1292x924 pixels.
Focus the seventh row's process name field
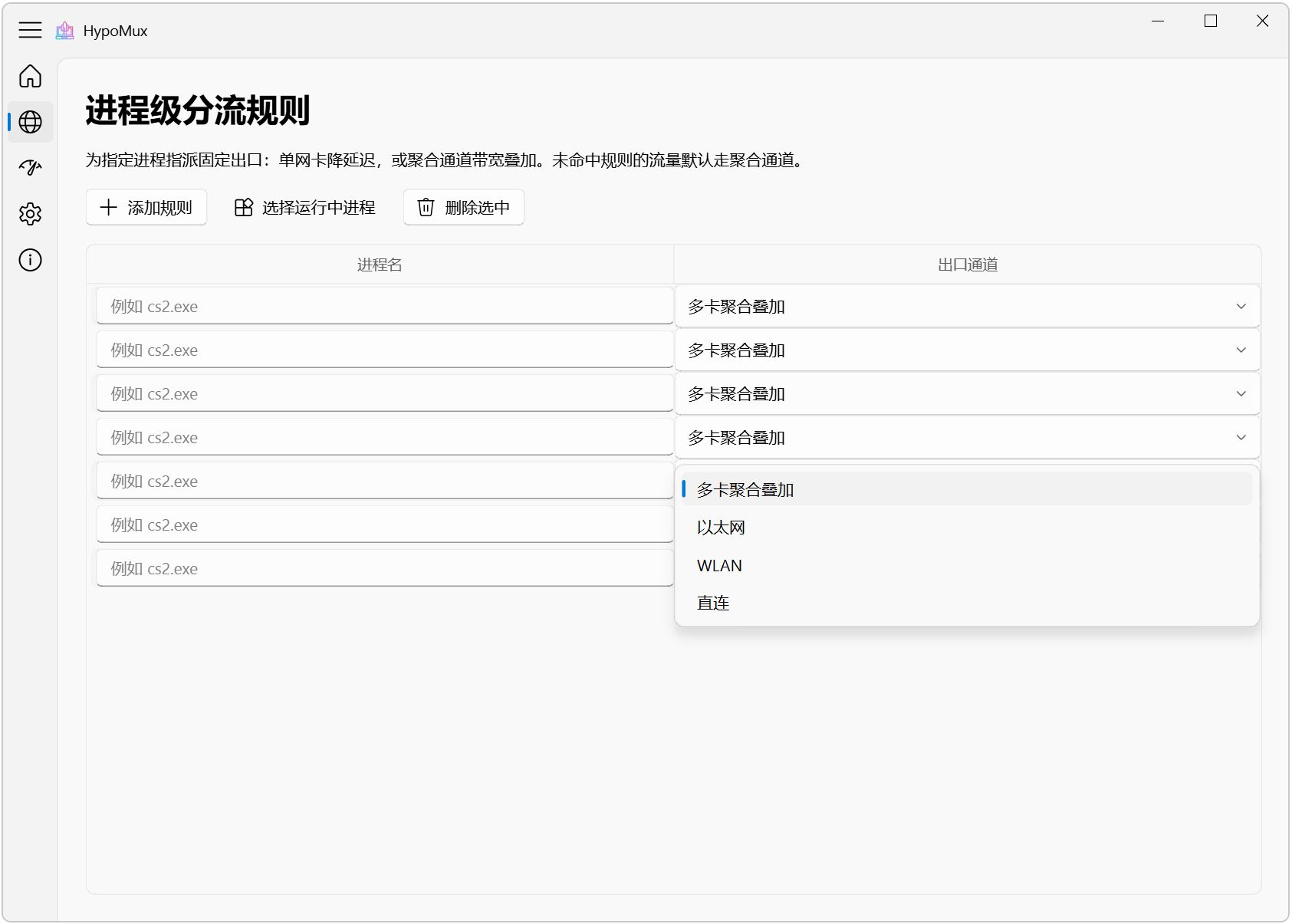click(385, 569)
